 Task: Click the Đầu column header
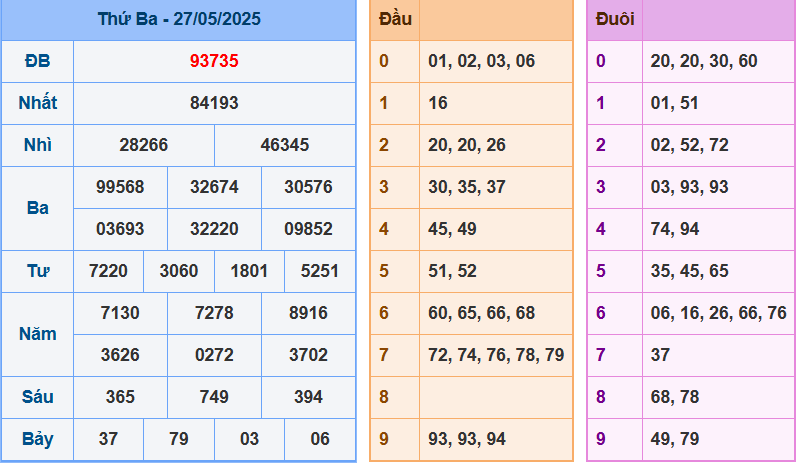(394, 19)
